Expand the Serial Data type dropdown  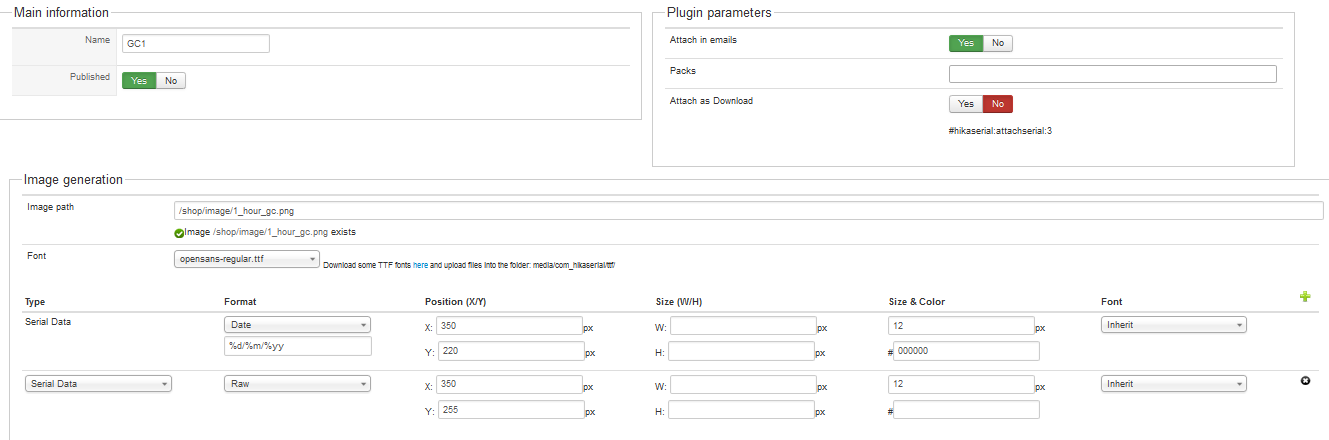click(98, 384)
